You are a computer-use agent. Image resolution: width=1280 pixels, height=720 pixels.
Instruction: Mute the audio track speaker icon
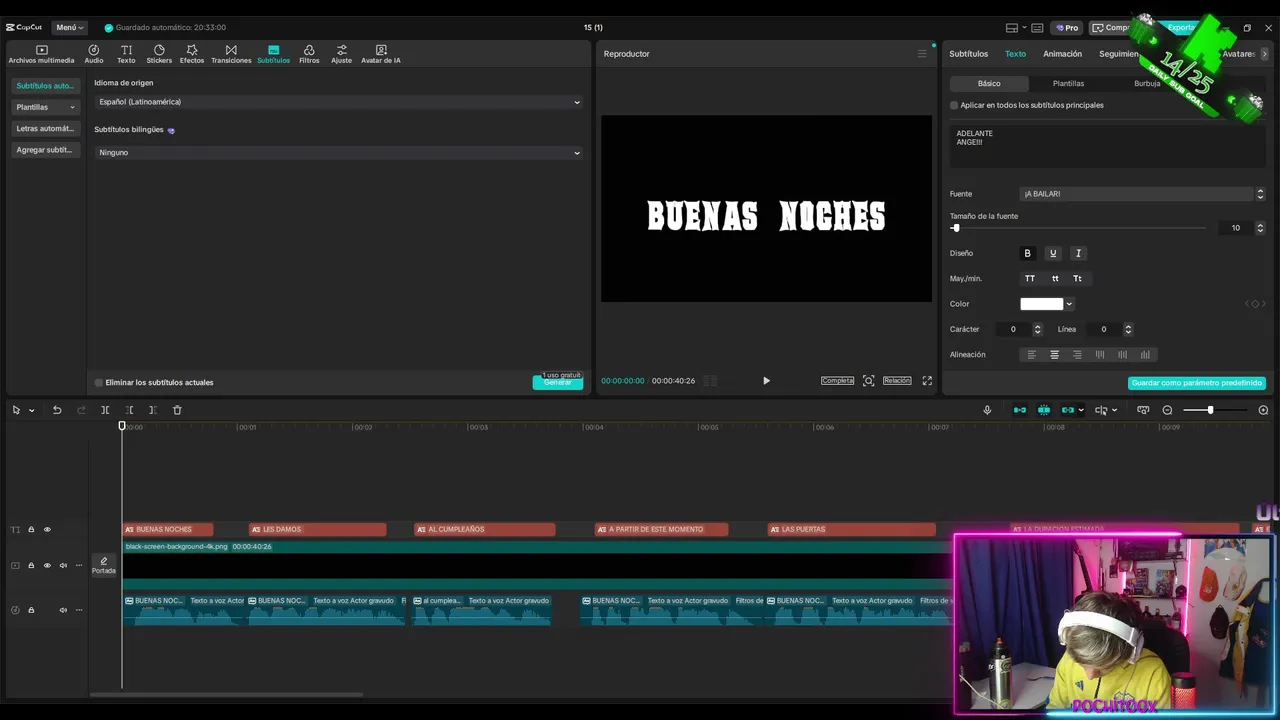63,610
